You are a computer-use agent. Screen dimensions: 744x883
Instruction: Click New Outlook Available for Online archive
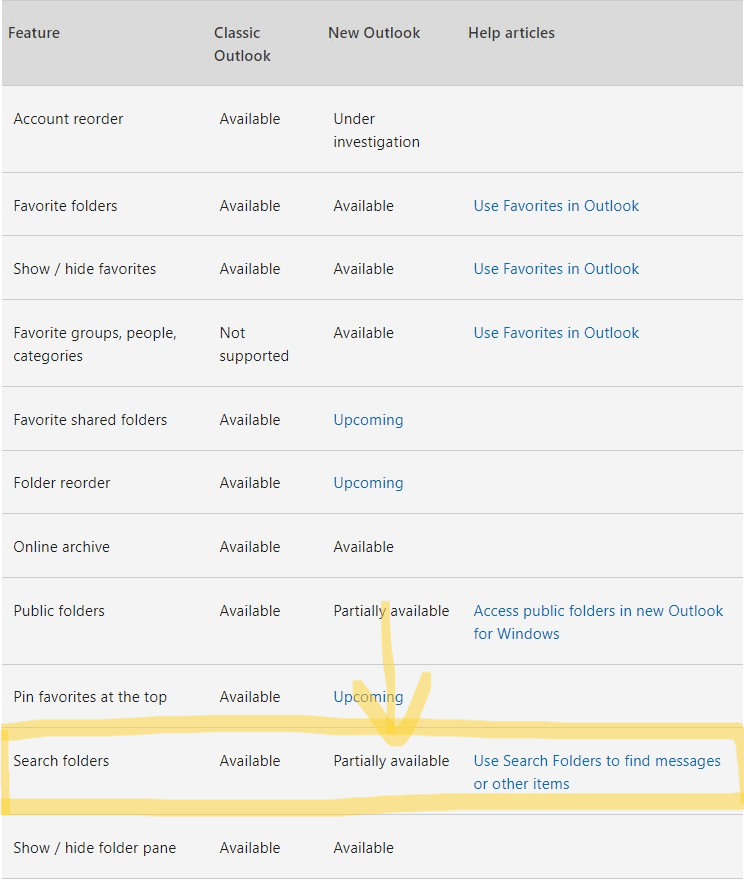[363, 547]
